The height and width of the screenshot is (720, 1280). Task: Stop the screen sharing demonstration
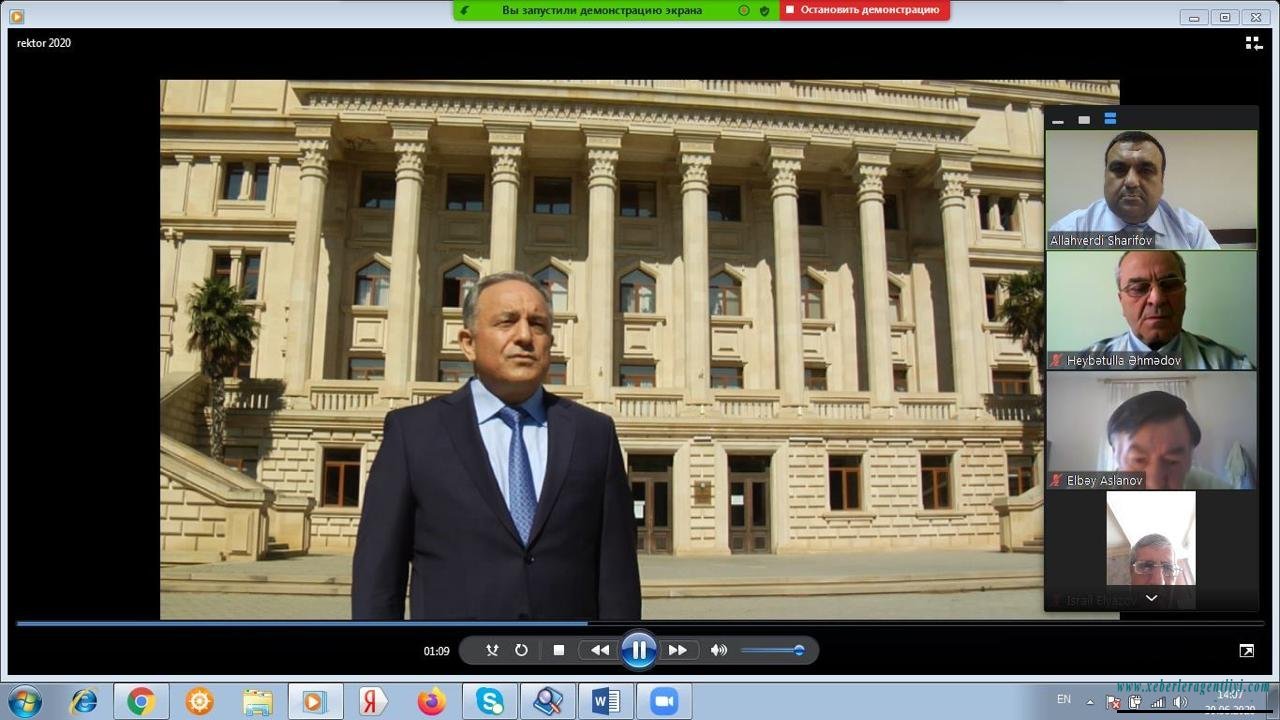(x=863, y=10)
